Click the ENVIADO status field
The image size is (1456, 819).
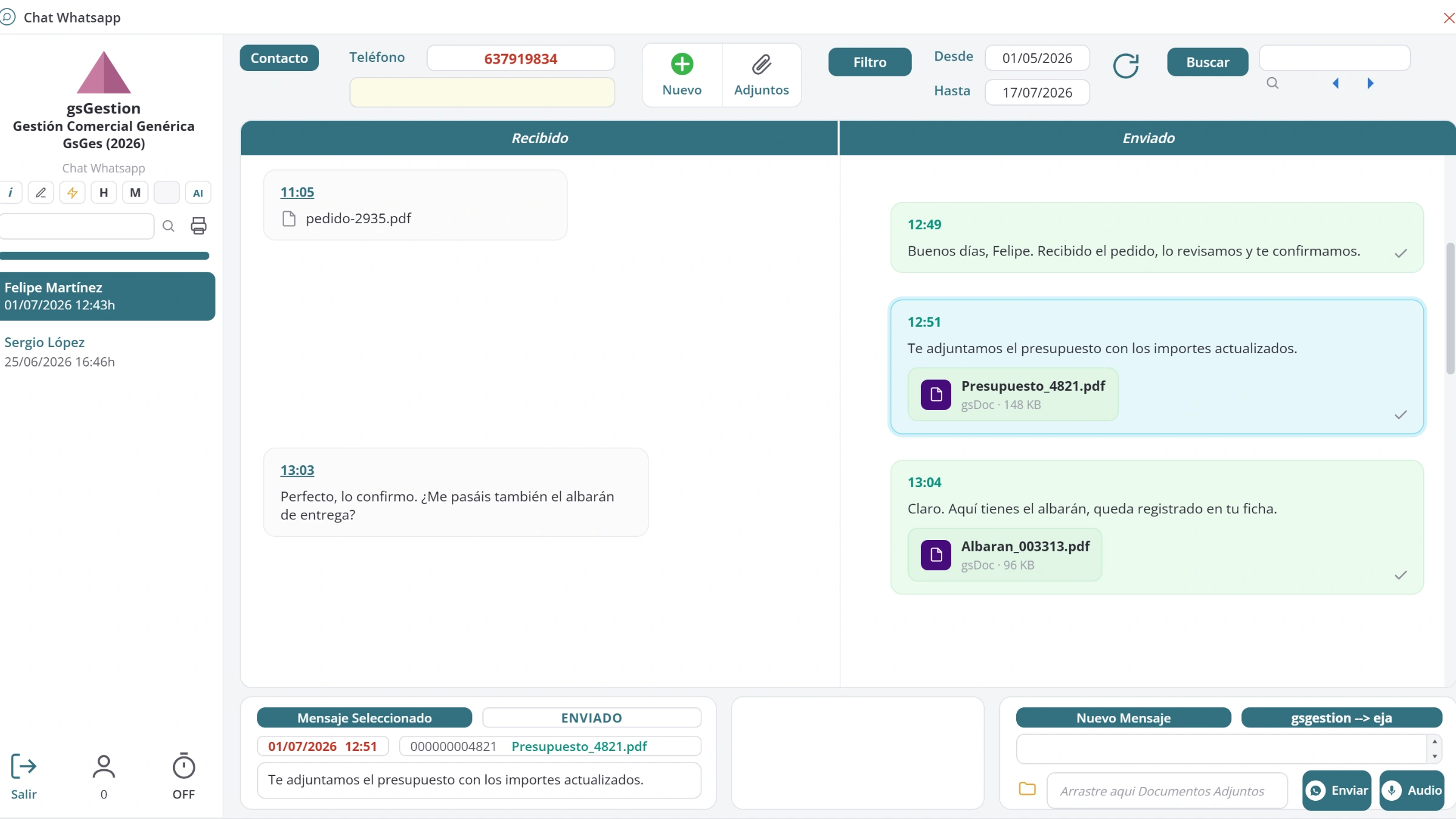pyautogui.click(x=591, y=718)
